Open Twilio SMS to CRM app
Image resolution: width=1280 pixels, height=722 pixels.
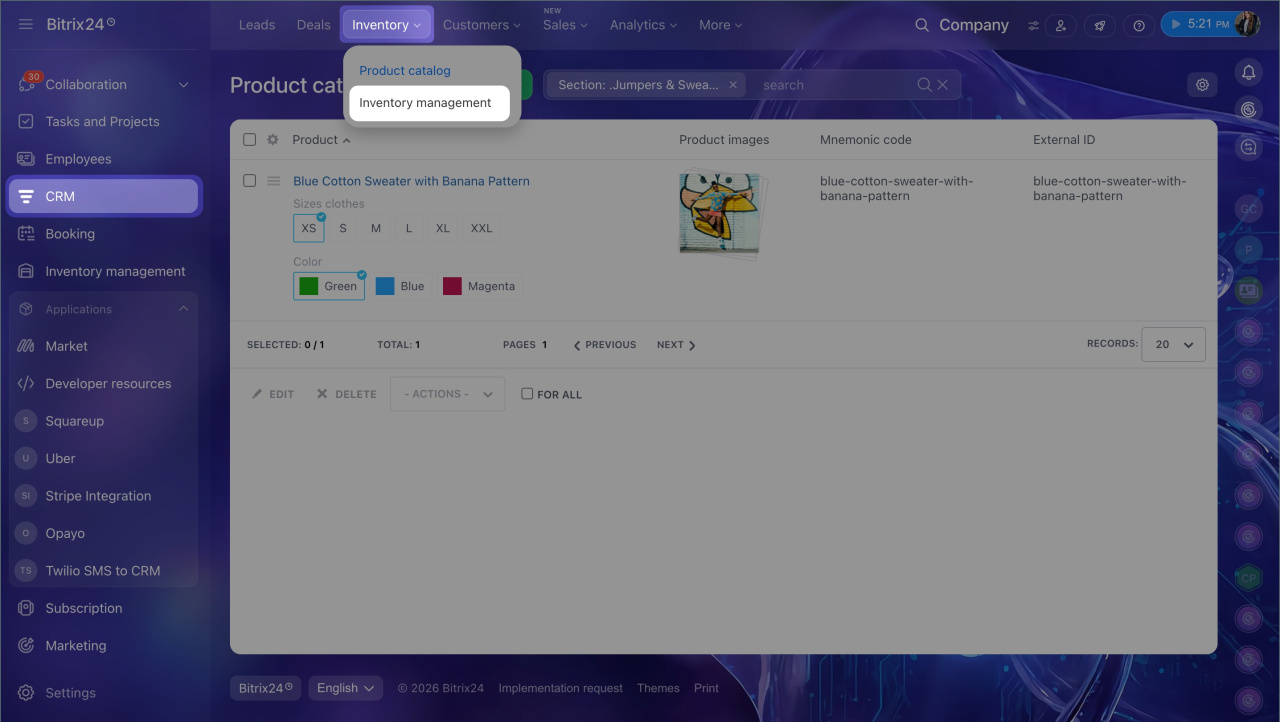coord(102,571)
